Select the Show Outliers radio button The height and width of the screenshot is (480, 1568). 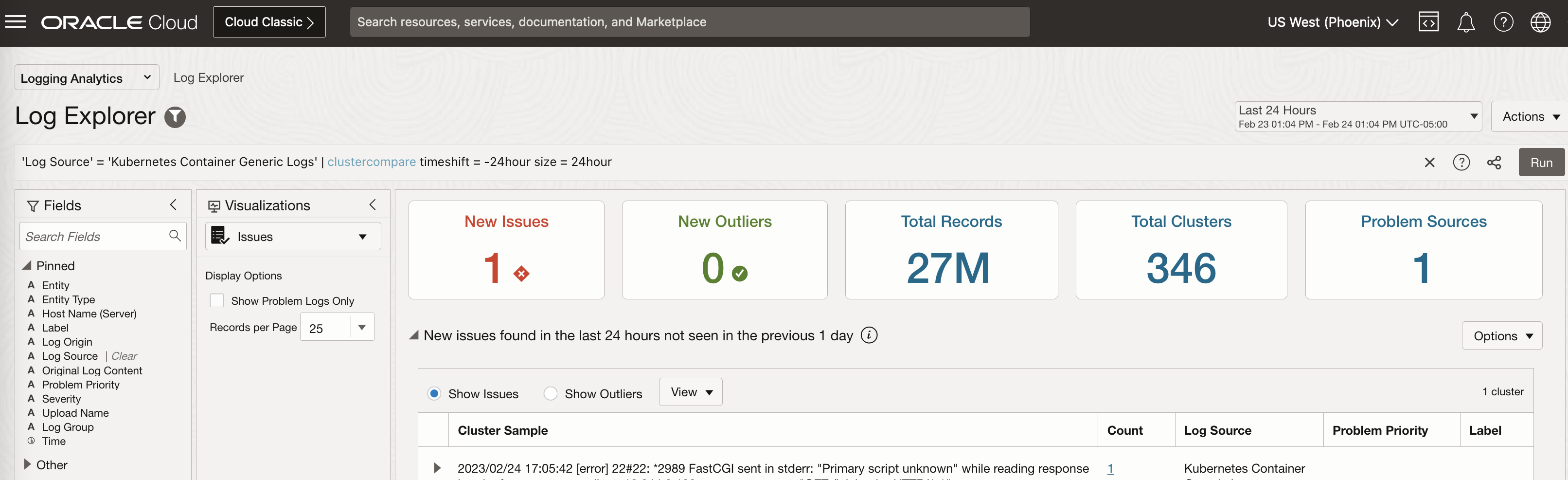[x=550, y=393]
